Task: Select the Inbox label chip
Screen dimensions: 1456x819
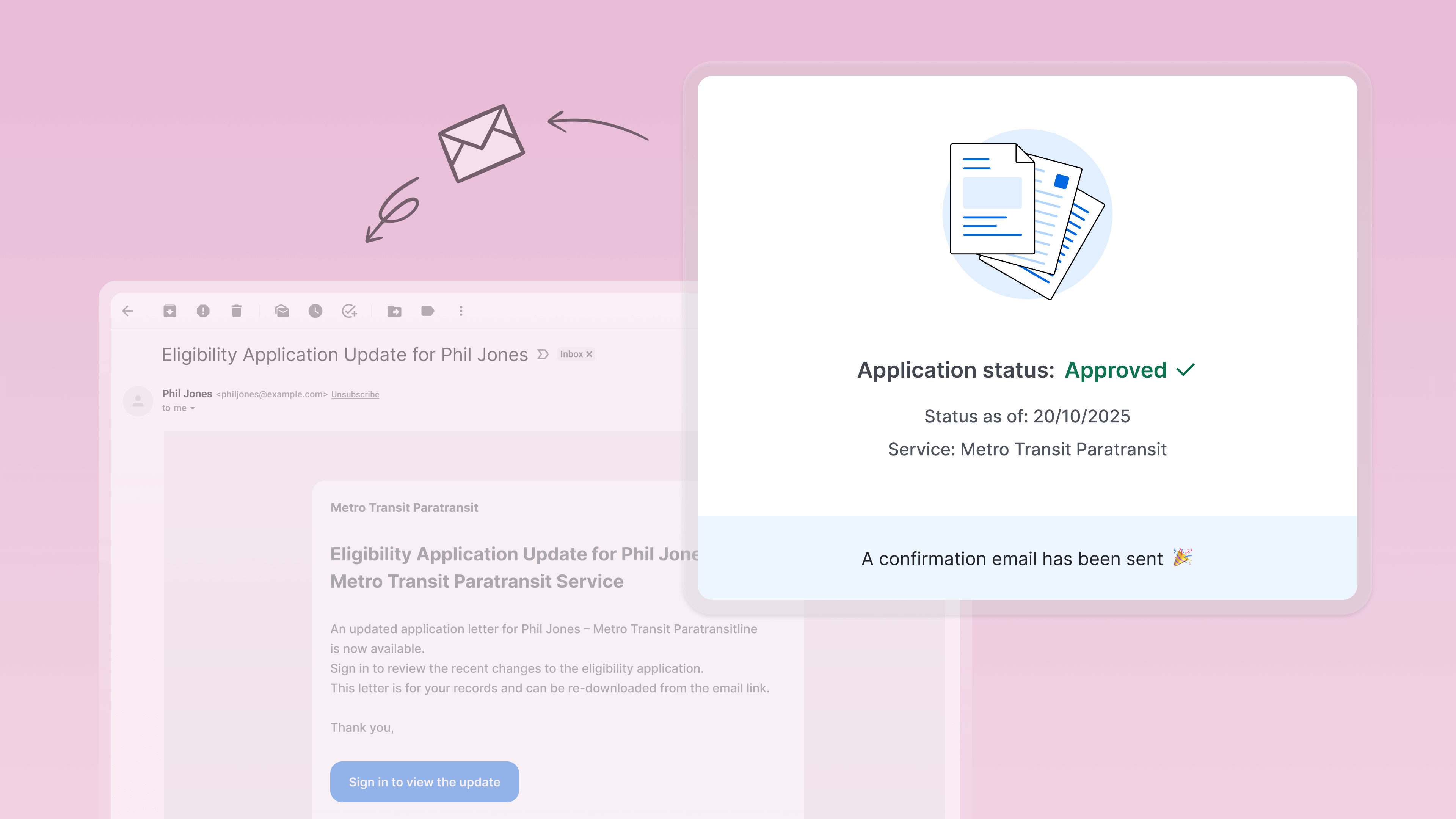Action: pyautogui.click(x=571, y=355)
